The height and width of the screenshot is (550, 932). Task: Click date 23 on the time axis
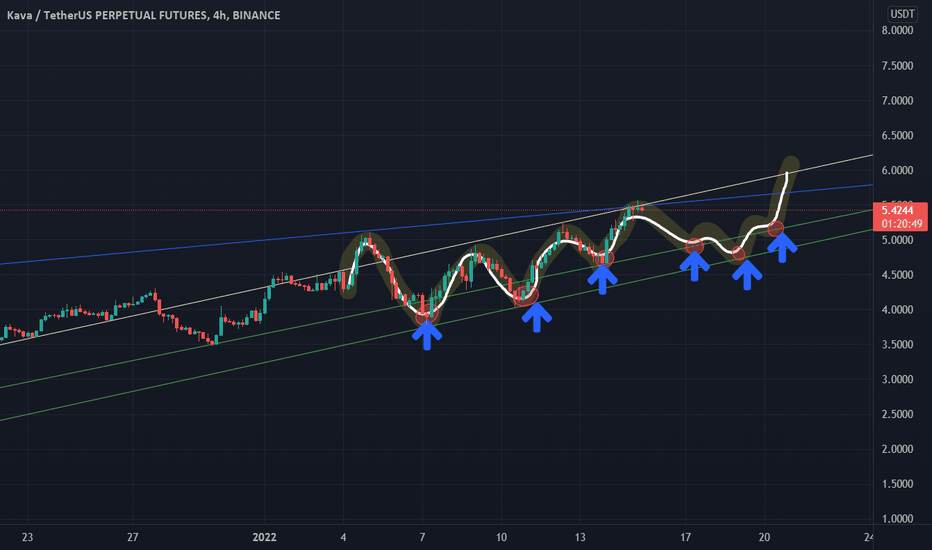[27, 538]
